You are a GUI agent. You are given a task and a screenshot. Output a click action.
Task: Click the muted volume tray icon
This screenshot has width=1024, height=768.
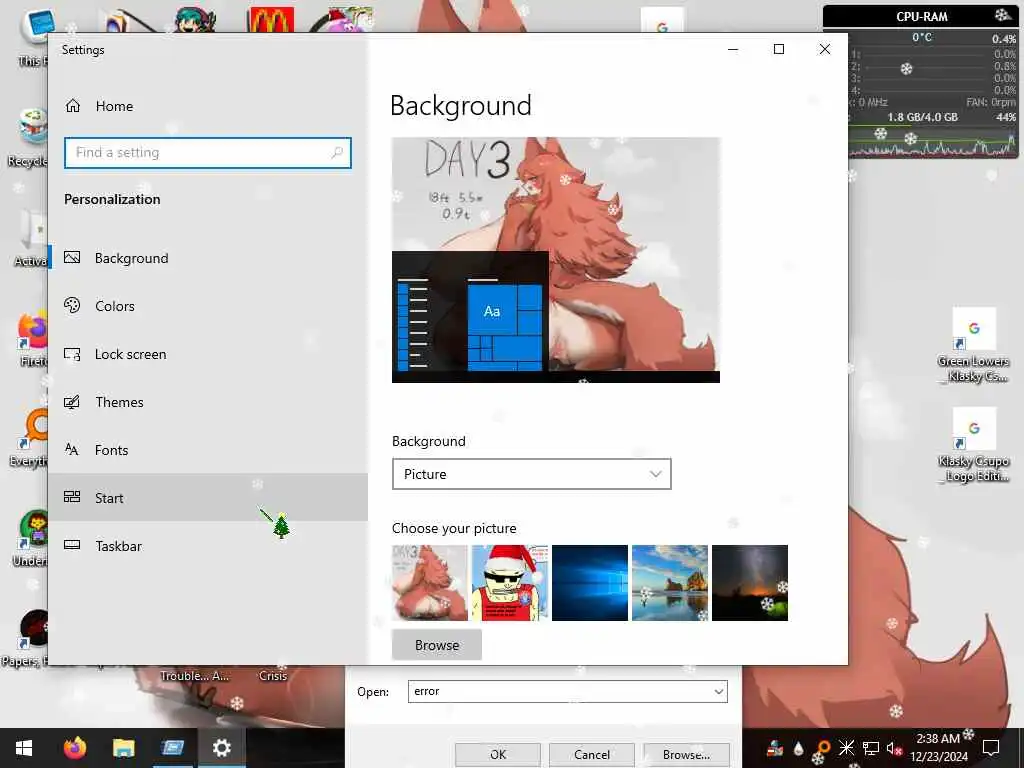[x=894, y=748]
